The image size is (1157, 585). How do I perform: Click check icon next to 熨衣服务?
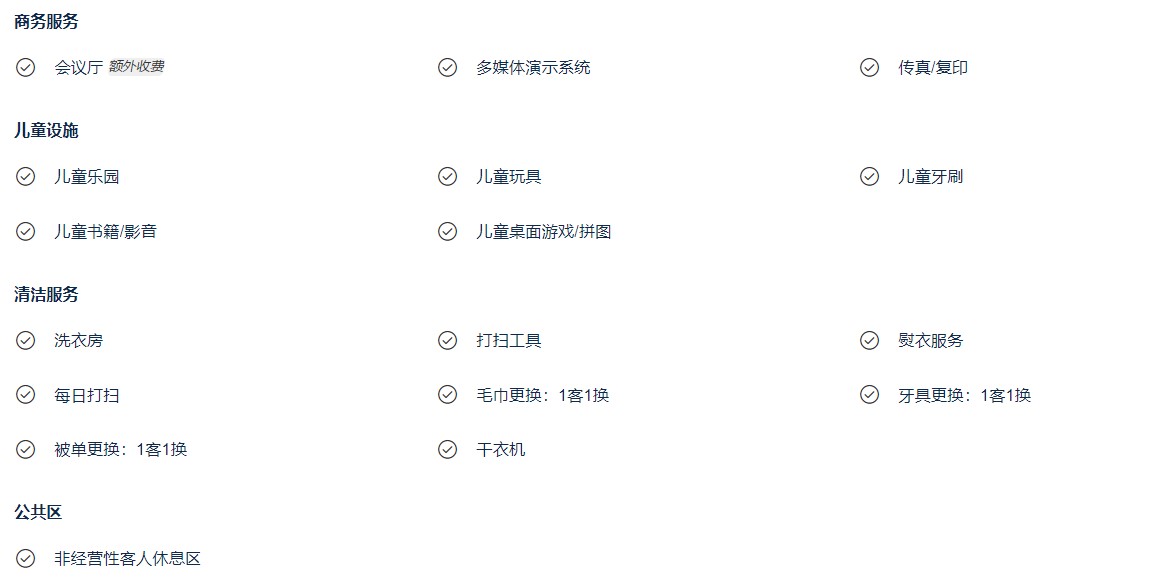point(869,340)
